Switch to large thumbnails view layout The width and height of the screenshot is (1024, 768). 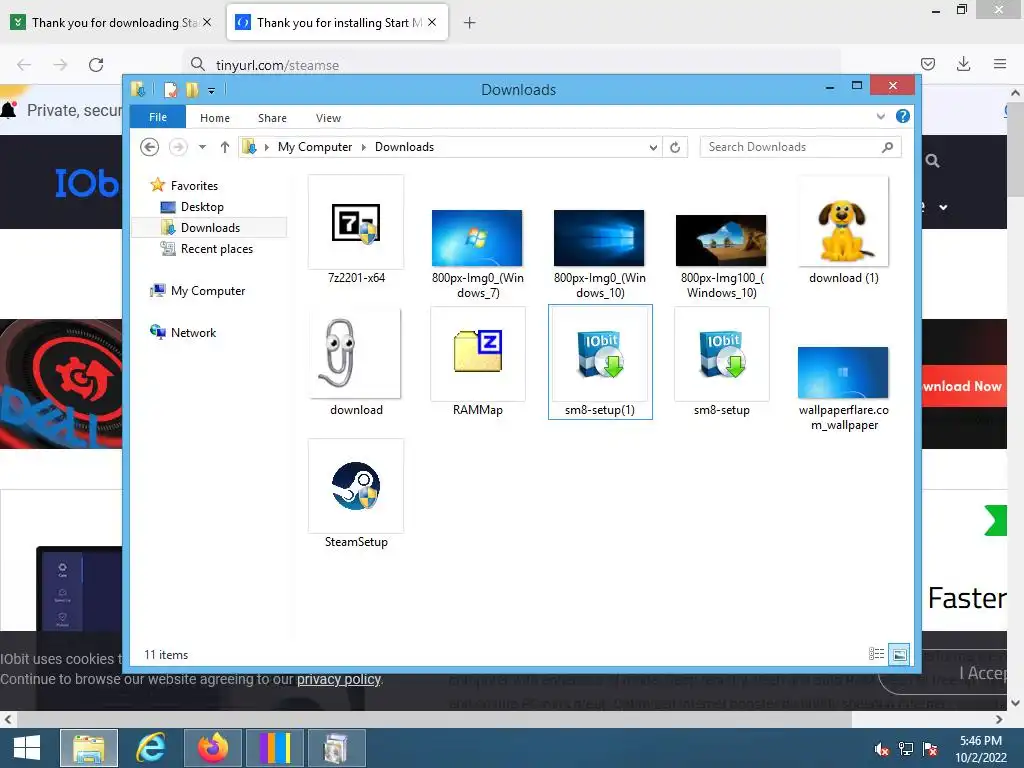pyautogui.click(x=899, y=654)
